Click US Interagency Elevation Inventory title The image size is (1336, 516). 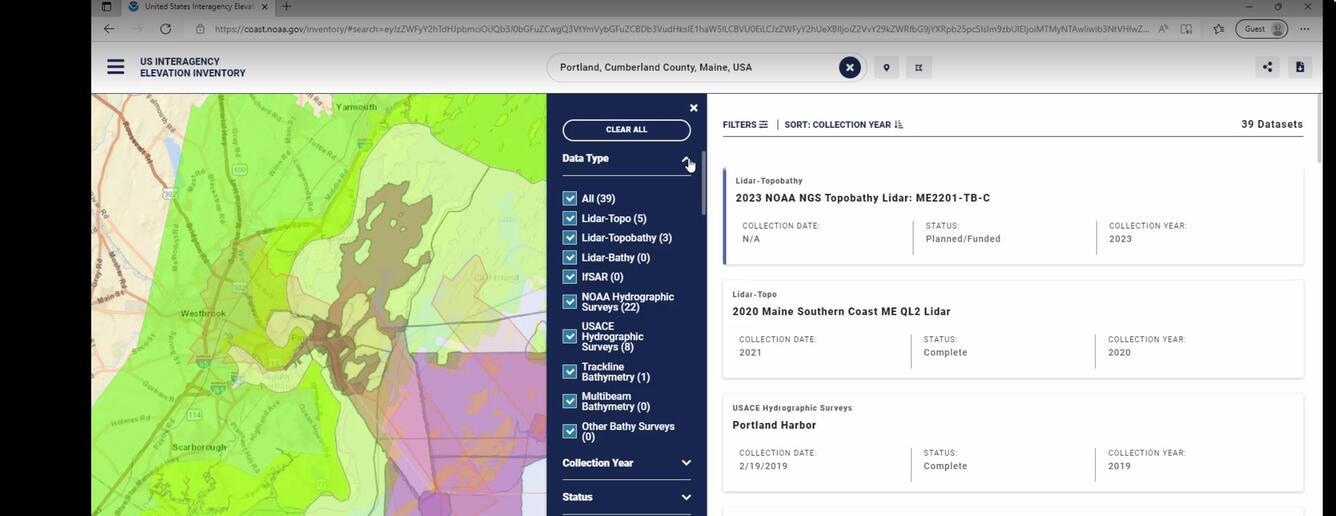[x=192, y=67]
